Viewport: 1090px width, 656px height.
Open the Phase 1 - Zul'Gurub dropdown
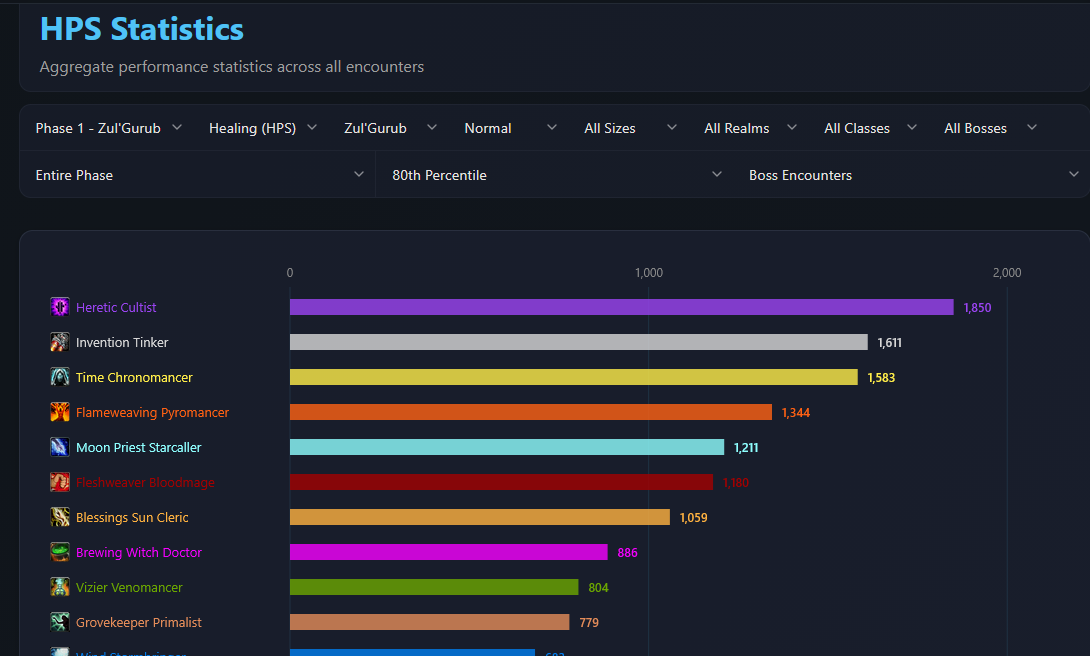[x=108, y=128]
